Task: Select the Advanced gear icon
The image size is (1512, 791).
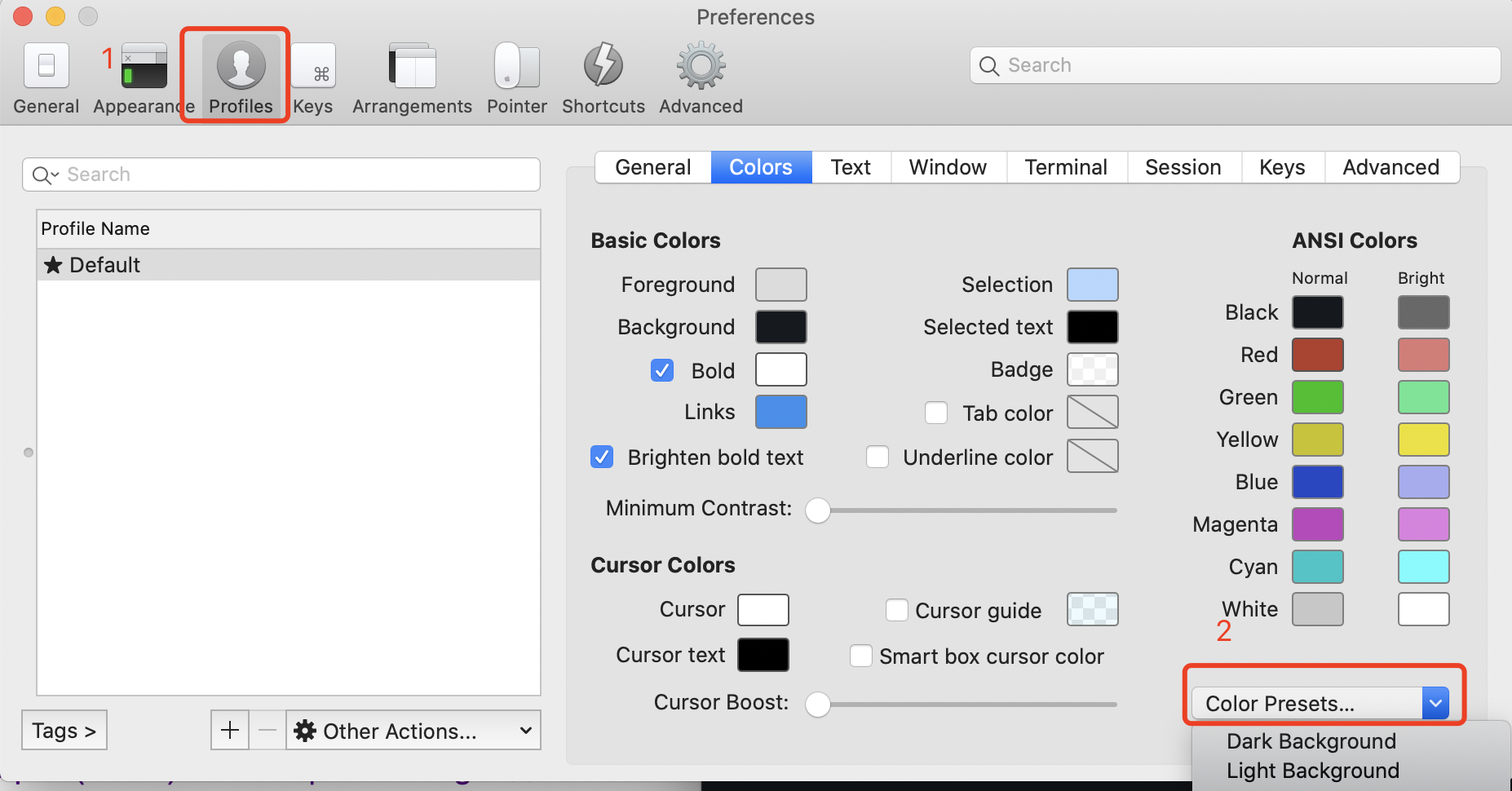Action: pos(700,77)
